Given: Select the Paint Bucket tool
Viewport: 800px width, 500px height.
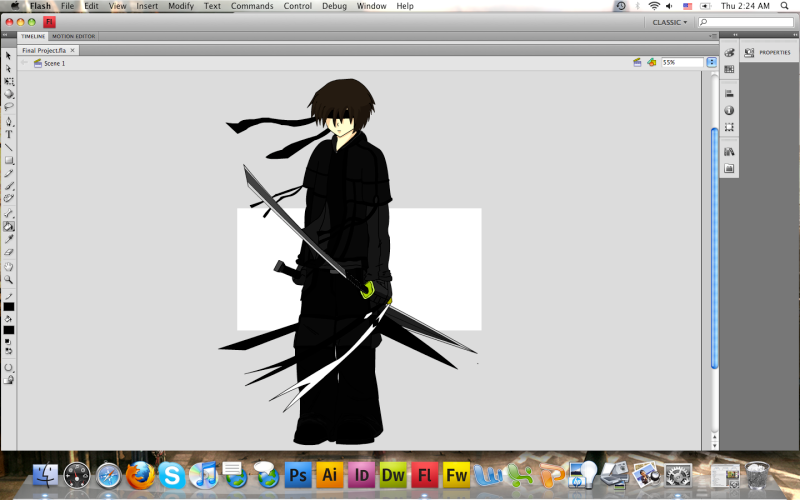Looking at the screenshot, I should pyautogui.click(x=9, y=226).
